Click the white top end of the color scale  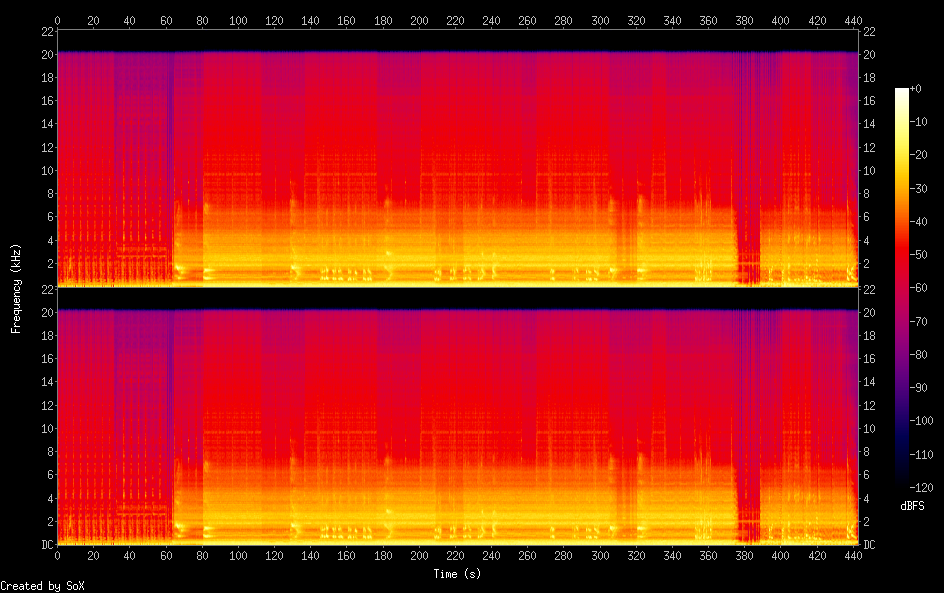click(x=902, y=92)
